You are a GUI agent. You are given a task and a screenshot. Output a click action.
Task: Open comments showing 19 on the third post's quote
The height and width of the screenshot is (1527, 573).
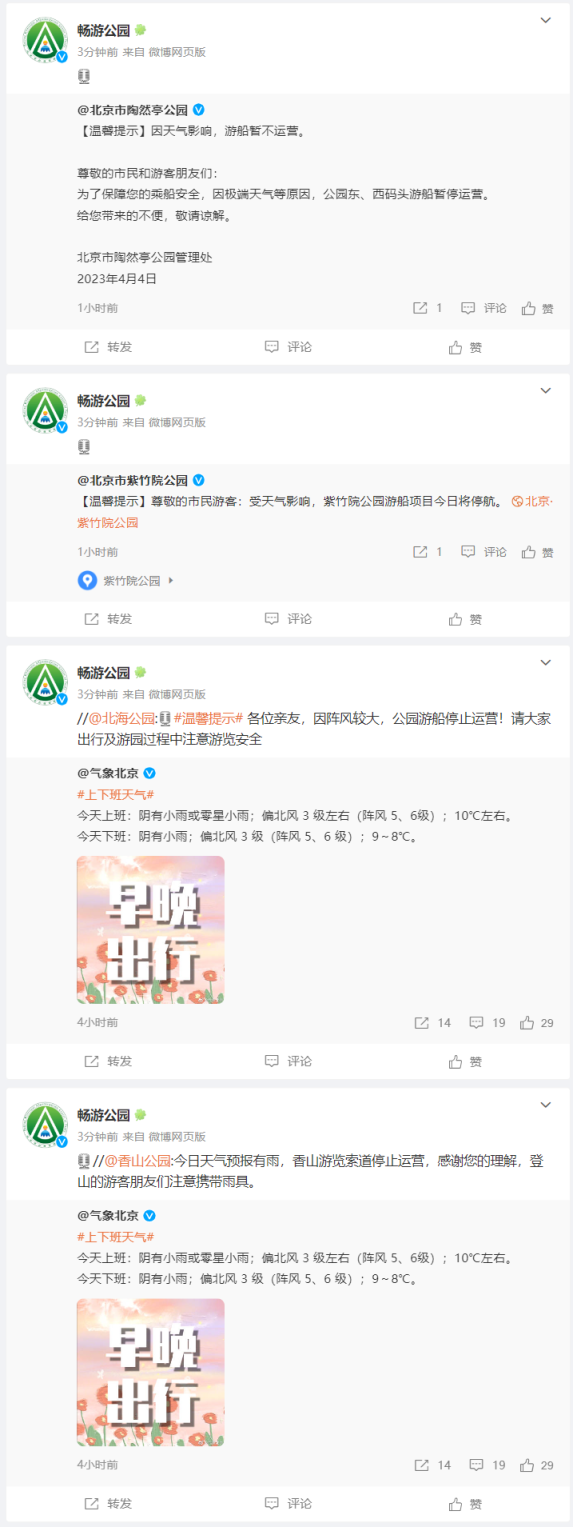(x=487, y=1022)
